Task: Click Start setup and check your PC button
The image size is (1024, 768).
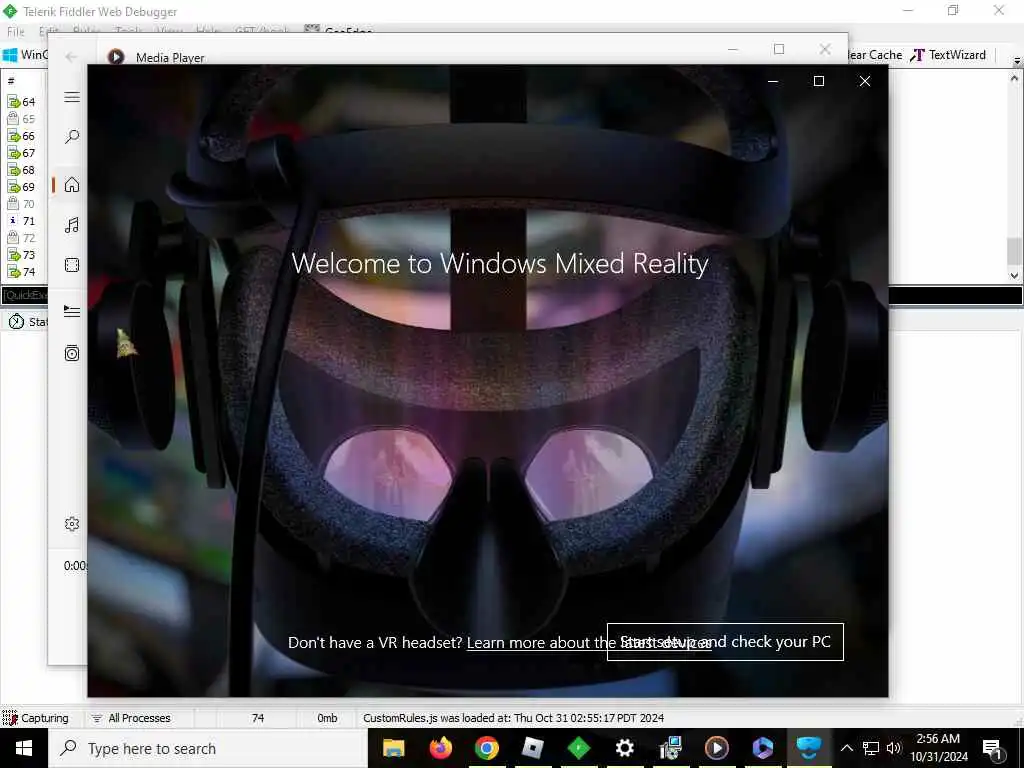Action: 725,642
